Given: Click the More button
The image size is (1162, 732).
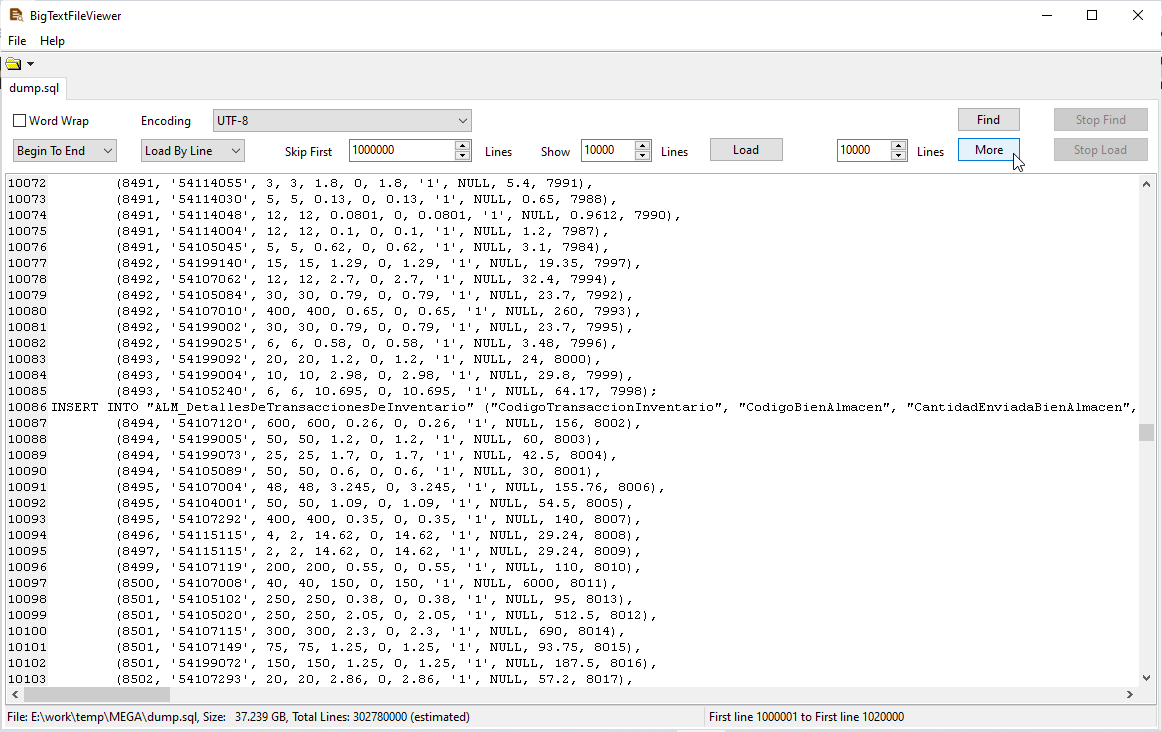Looking at the screenshot, I should (988, 150).
